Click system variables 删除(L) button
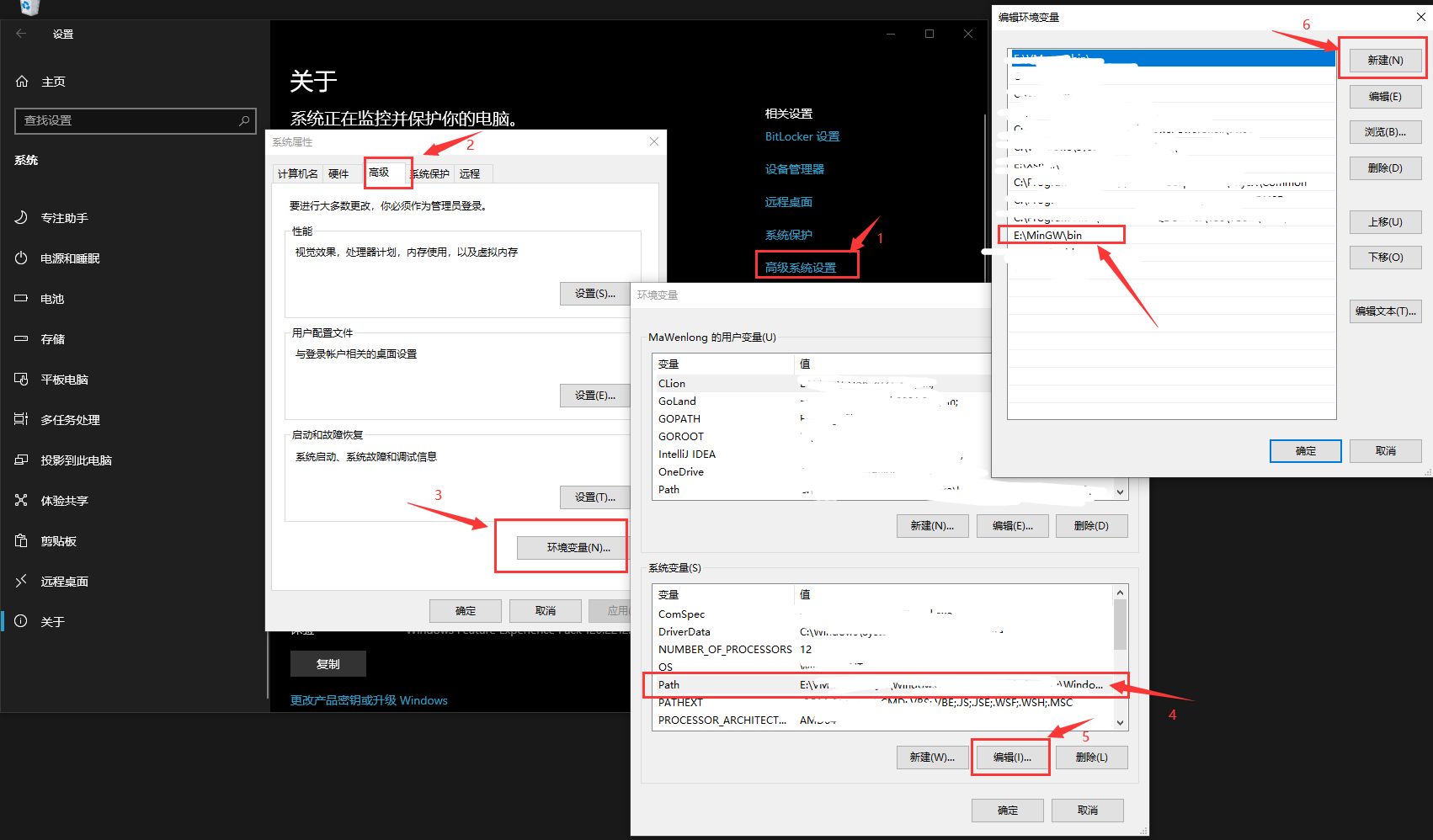Screen dimensions: 1433x840 click(1091, 758)
